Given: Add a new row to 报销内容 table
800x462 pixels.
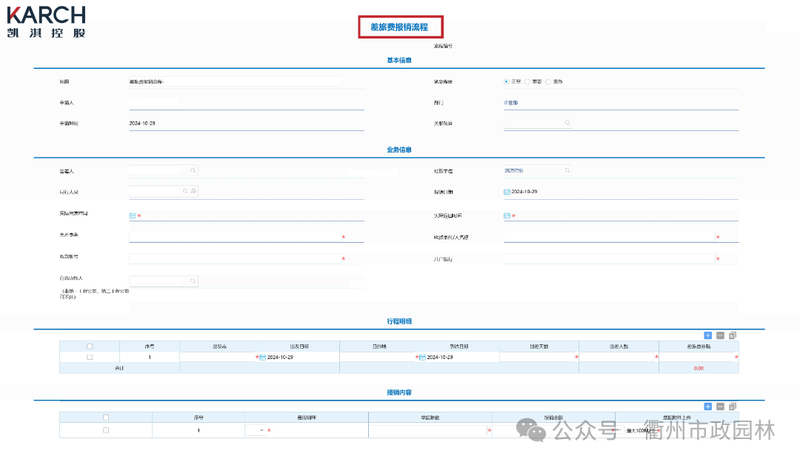Looking at the screenshot, I should click(708, 407).
